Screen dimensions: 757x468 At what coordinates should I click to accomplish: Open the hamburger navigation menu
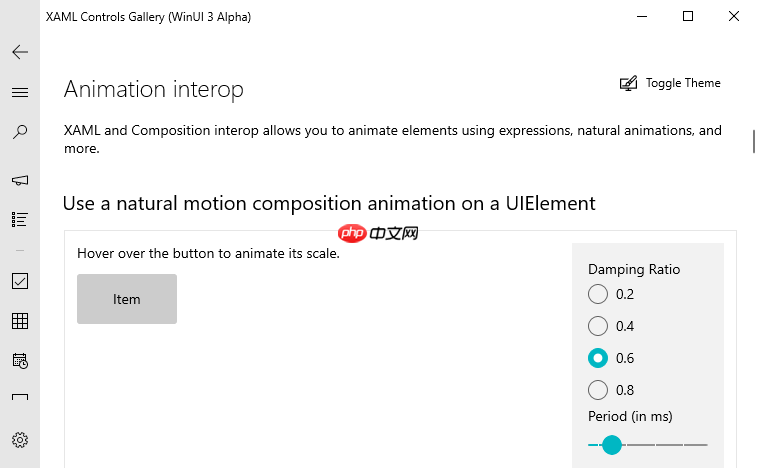coord(20,92)
